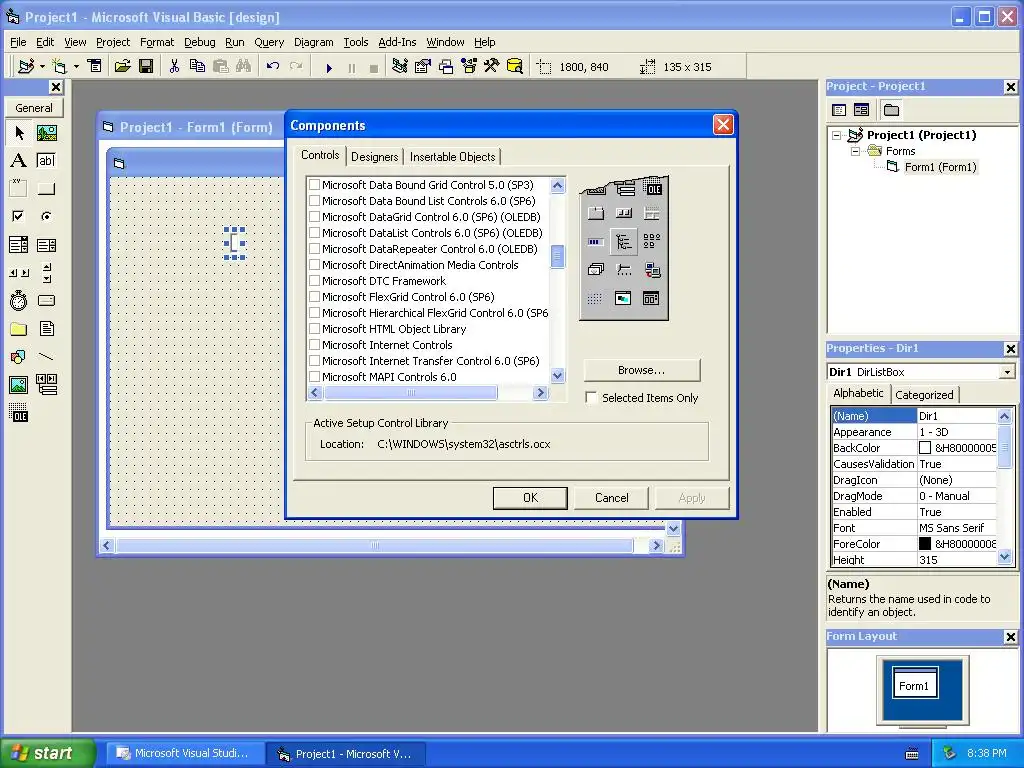
Task: Click View Code in Project panel
Action: pyautogui.click(x=839, y=110)
